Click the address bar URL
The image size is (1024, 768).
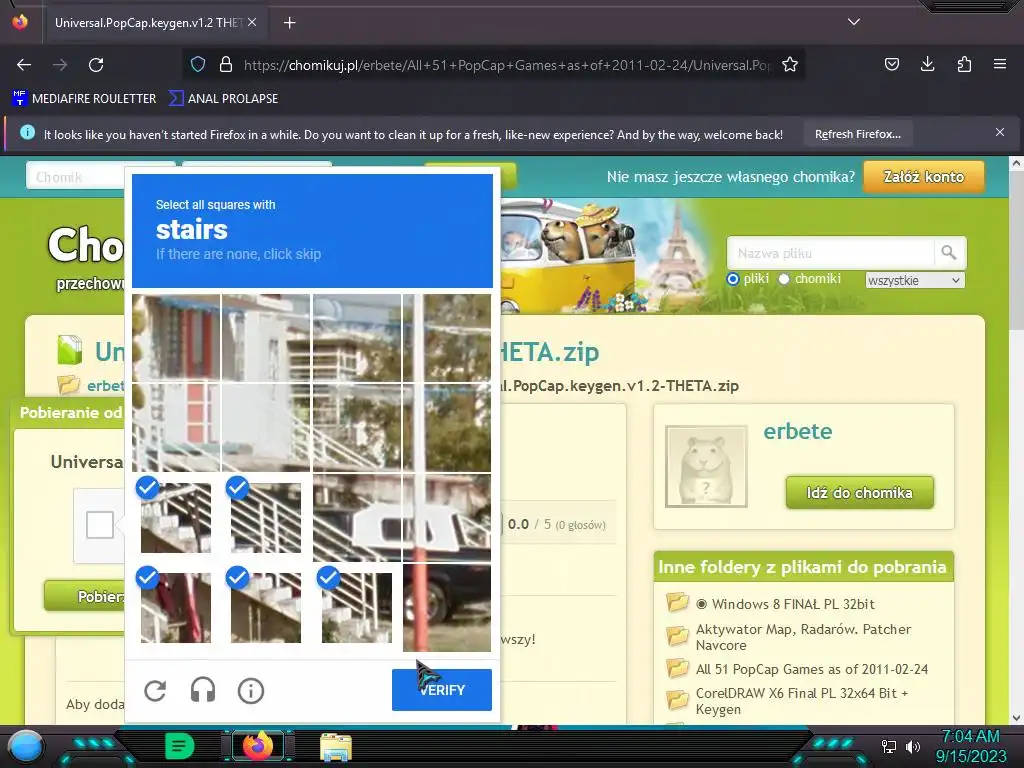click(x=507, y=65)
